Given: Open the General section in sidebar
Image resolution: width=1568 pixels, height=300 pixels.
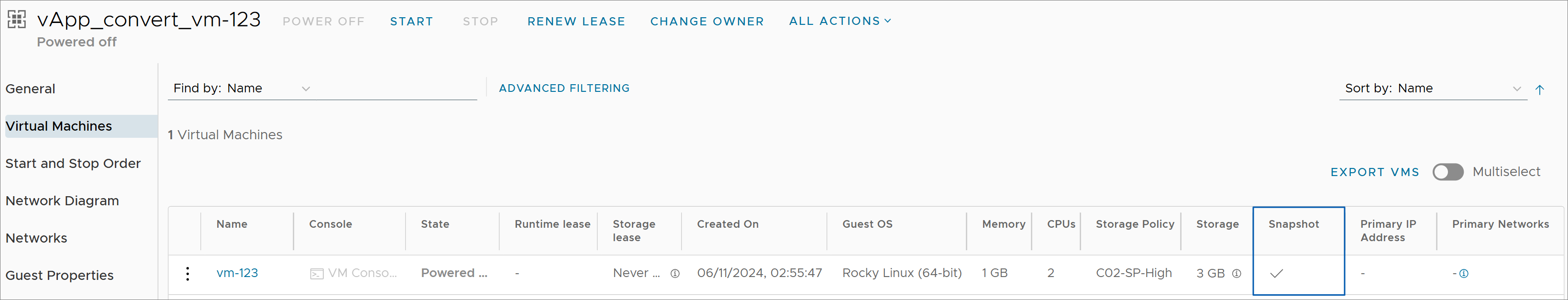Looking at the screenshot, I should point(31,89).
